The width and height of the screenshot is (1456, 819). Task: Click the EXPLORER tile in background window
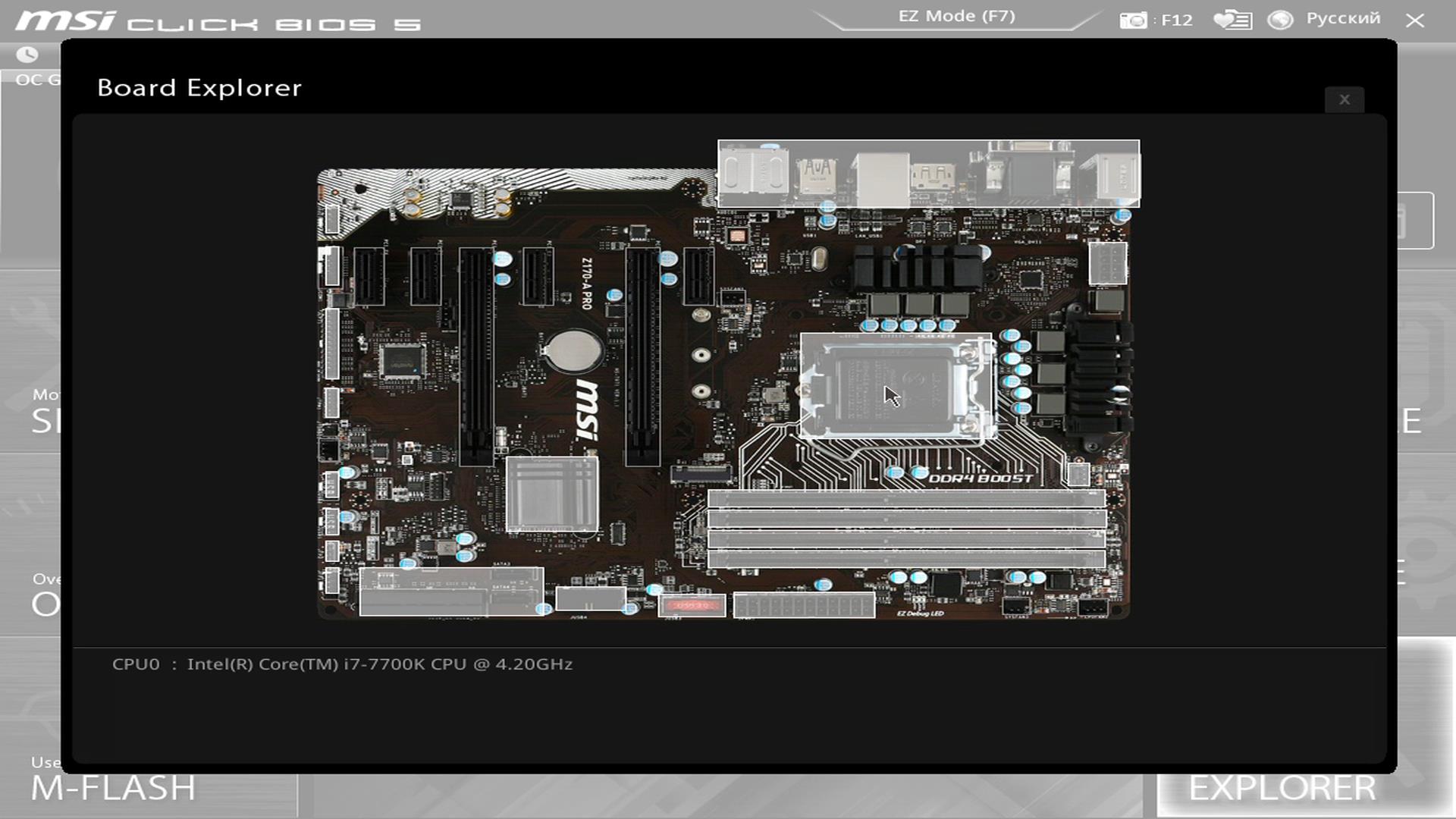(x=1282, y=788)
